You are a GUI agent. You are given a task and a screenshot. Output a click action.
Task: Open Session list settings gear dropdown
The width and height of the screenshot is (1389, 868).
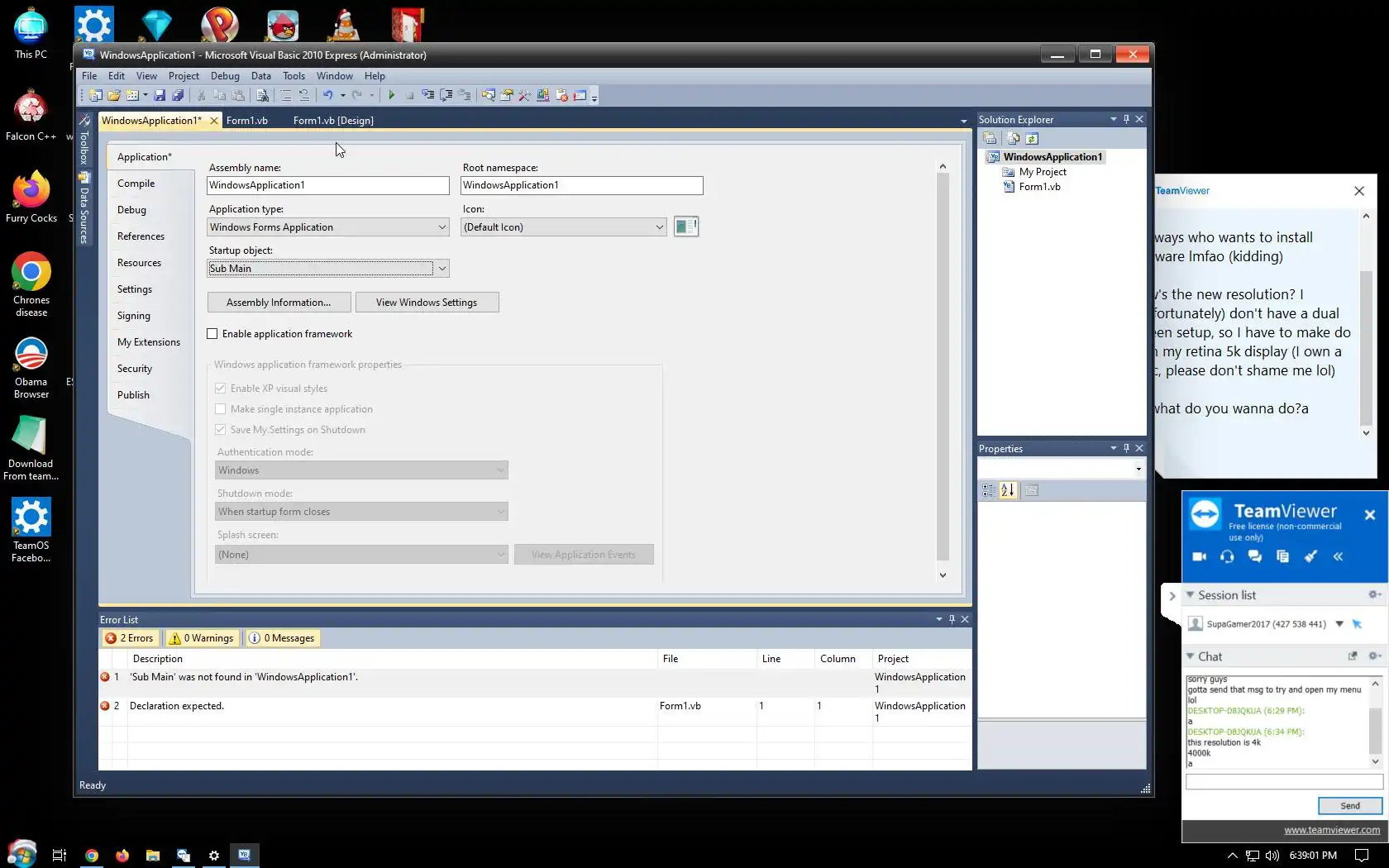pos(1375,595)
